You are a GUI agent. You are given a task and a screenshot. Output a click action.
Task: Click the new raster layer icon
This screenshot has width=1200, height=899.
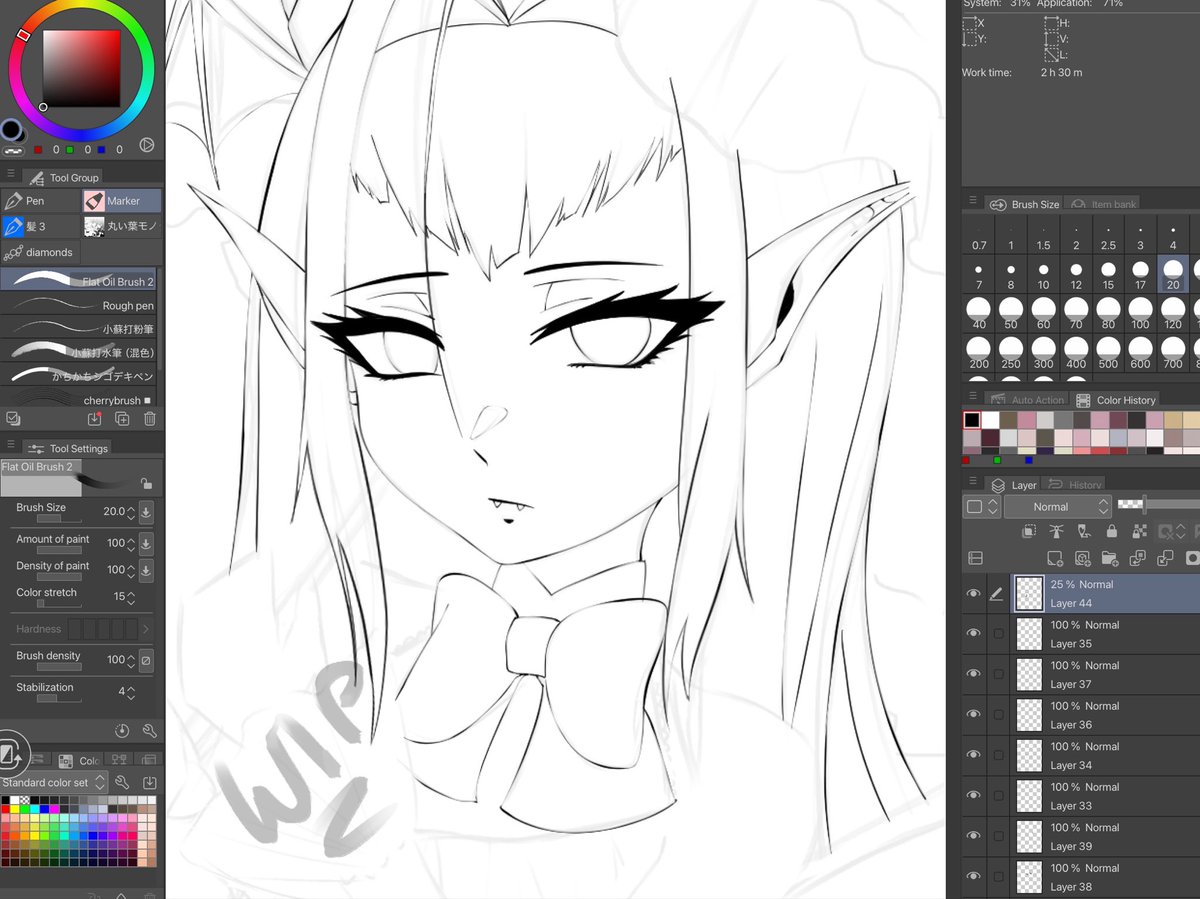pos(1055,558)
